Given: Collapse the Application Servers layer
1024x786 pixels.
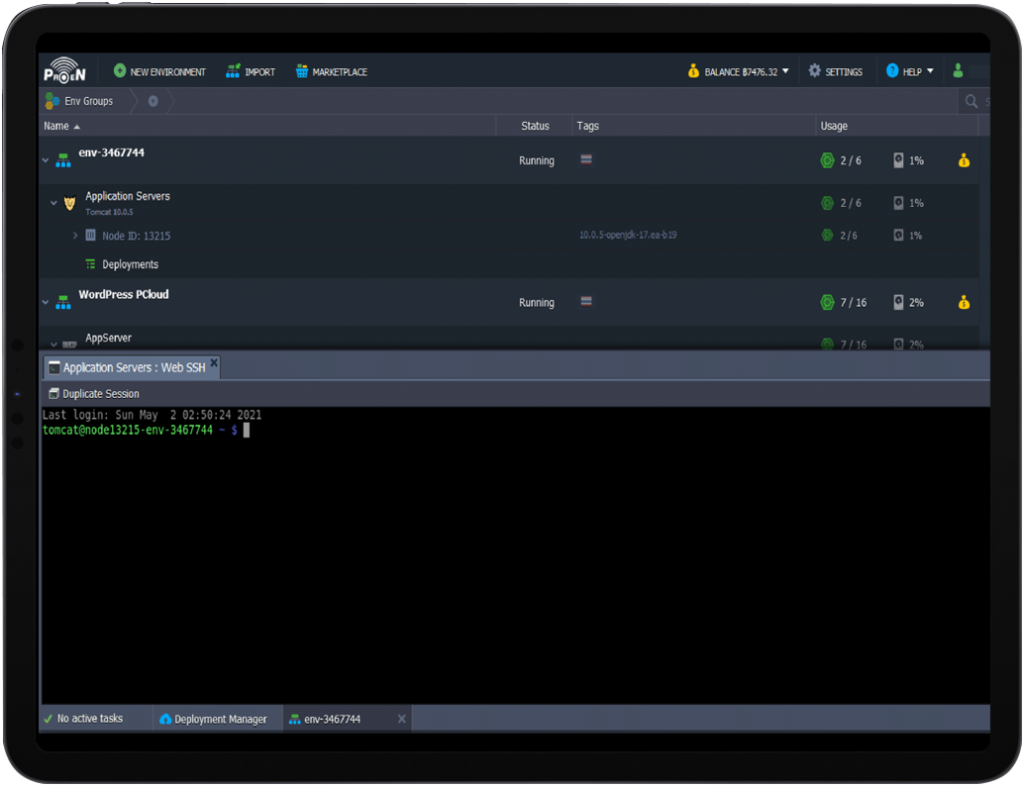Looking at the screenshot, I should coord(54,203).
